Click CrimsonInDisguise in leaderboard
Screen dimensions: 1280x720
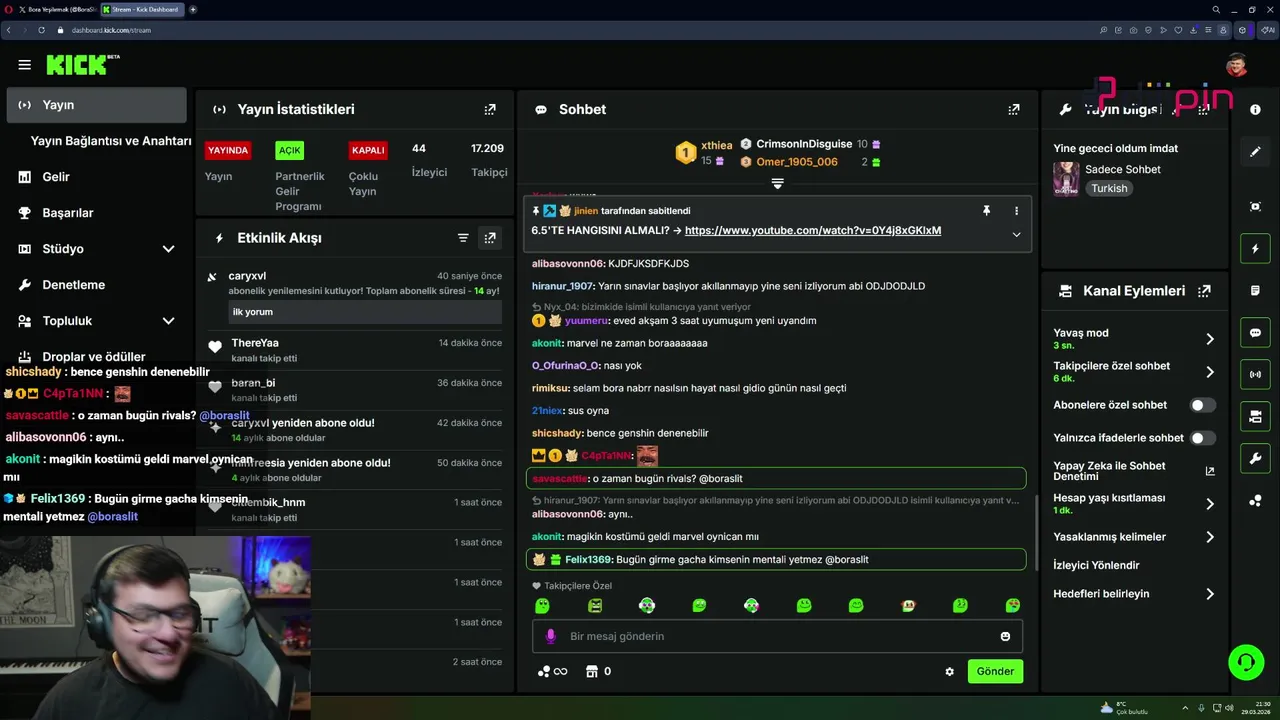click(x=804, y=144)
